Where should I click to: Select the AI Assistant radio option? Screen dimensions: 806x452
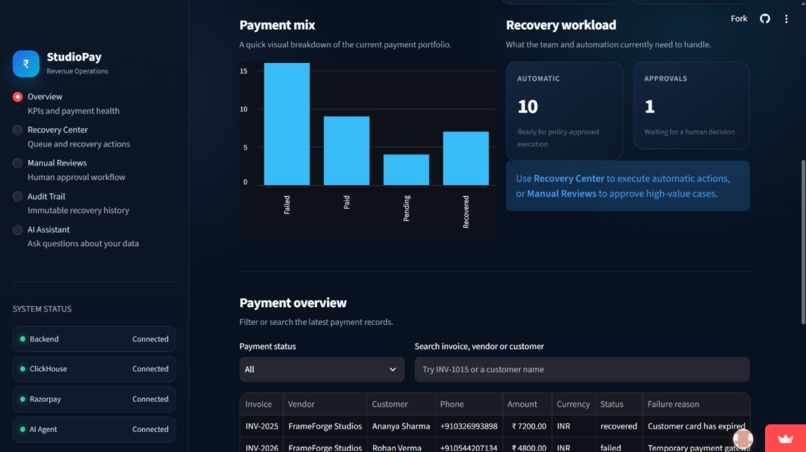pyautogui.click(x=17, y=230)
